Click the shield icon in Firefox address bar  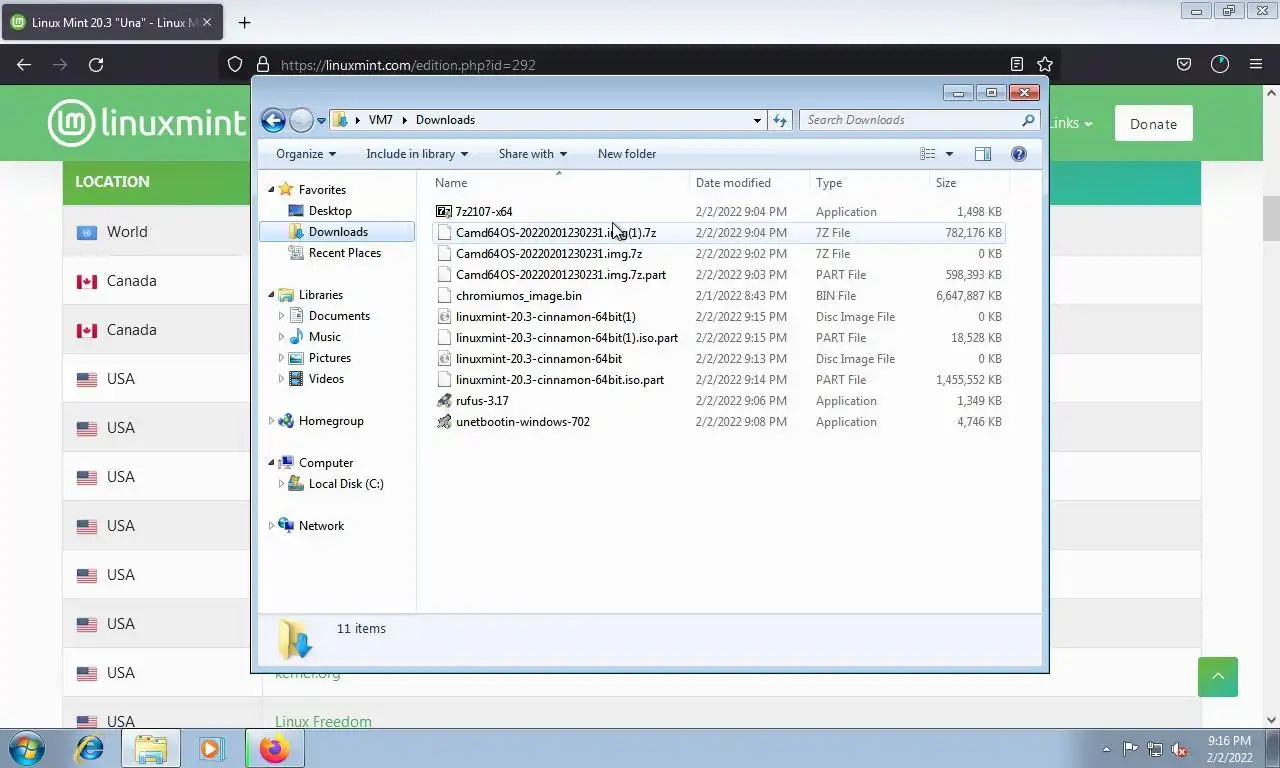(235, 64)
